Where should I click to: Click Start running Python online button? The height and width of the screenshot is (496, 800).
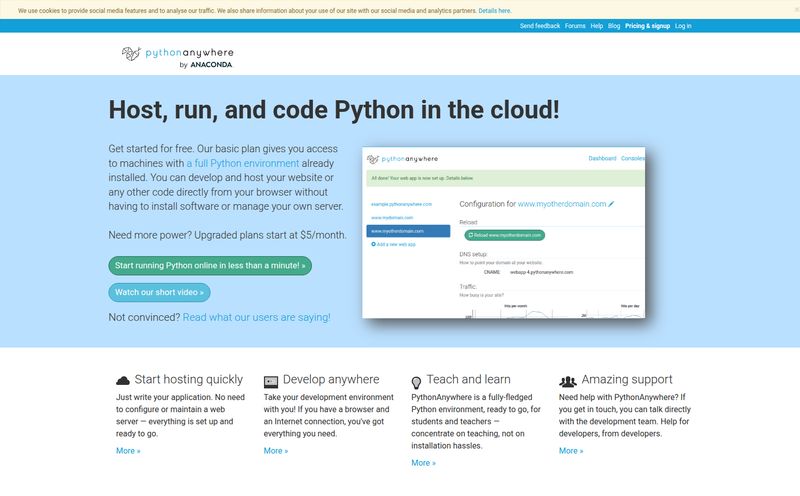click(x=210, y=265)
